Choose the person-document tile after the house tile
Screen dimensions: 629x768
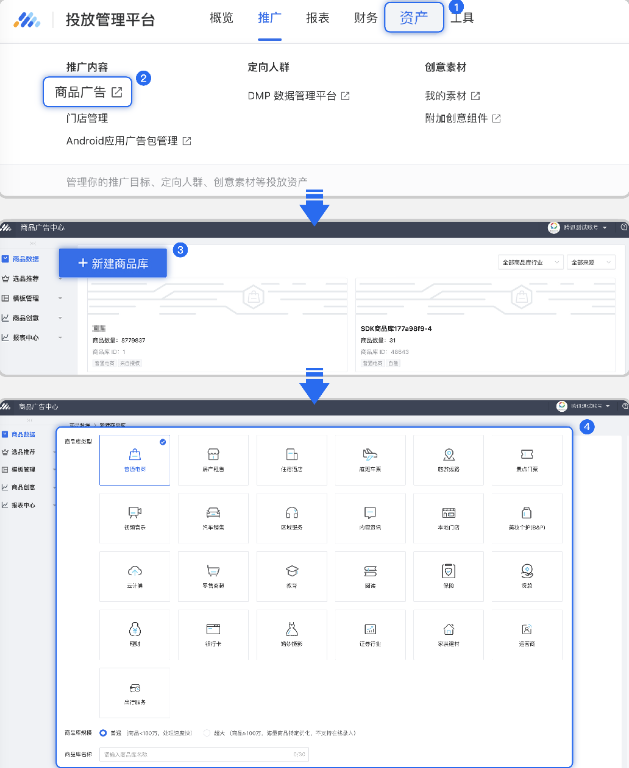coord(527,635)
